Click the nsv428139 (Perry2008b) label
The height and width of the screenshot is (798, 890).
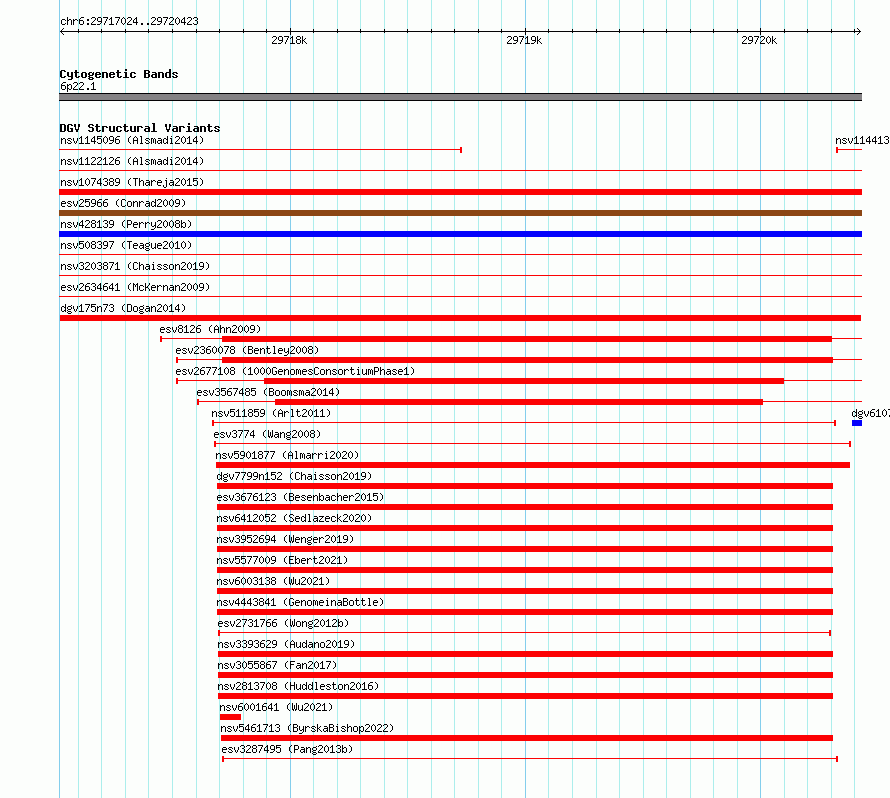tap(126, 224)
